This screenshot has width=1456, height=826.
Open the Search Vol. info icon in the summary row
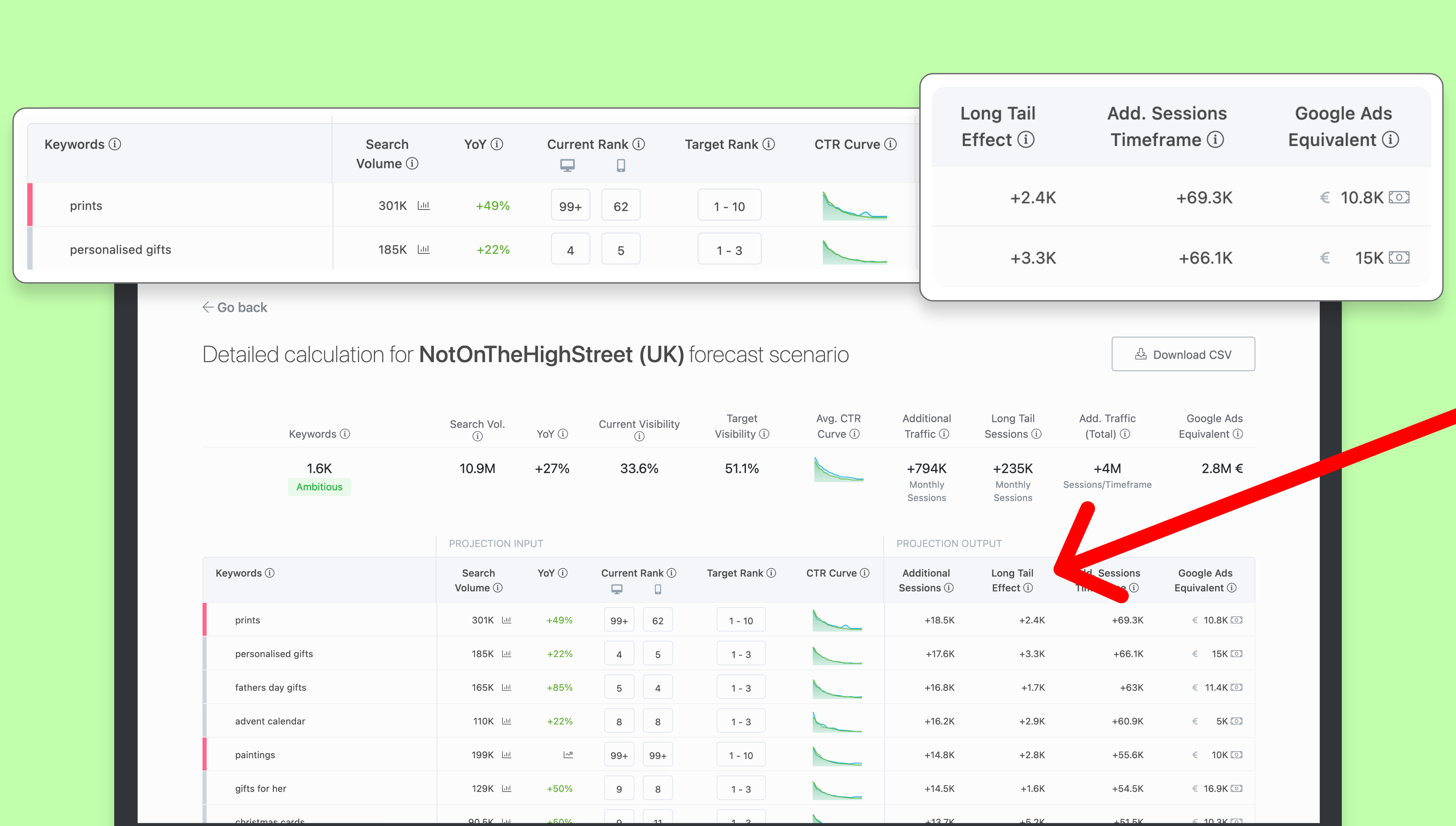(478, 436)
